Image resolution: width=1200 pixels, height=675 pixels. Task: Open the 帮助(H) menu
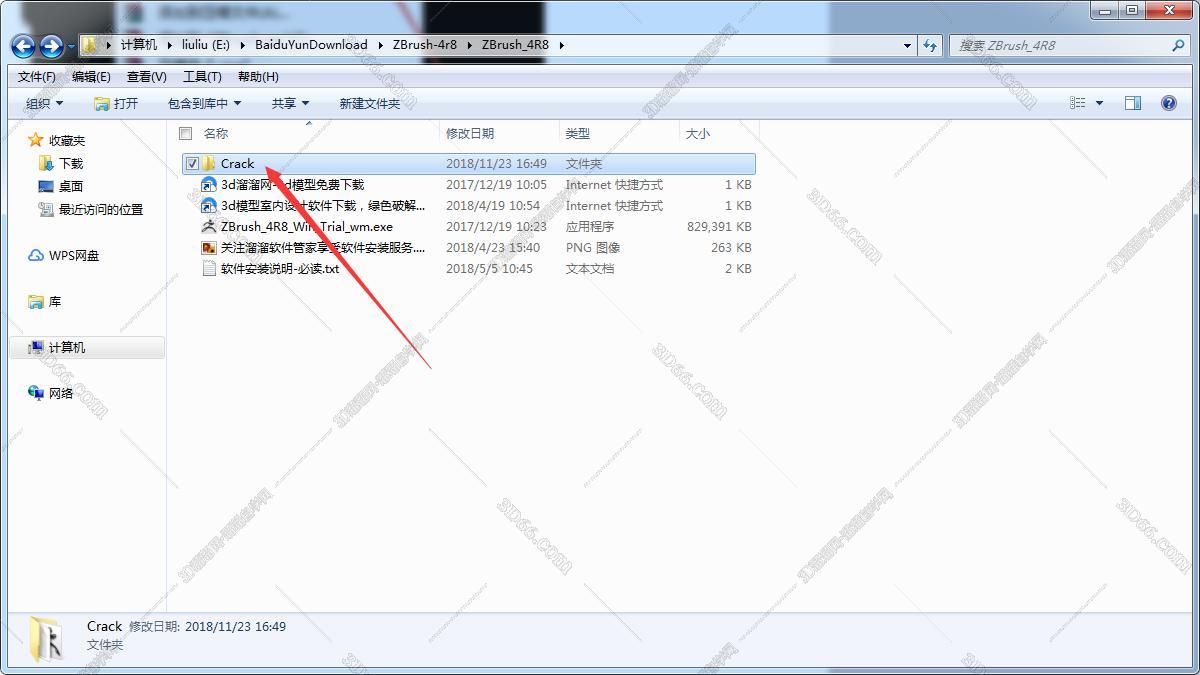[258, 77]
